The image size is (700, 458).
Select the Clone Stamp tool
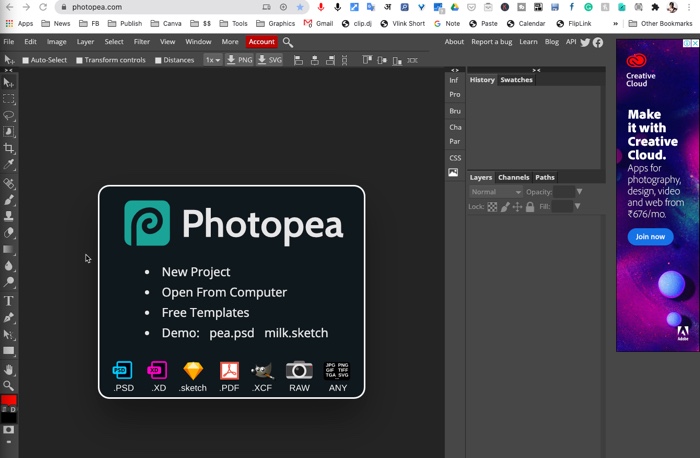[8, 217]
